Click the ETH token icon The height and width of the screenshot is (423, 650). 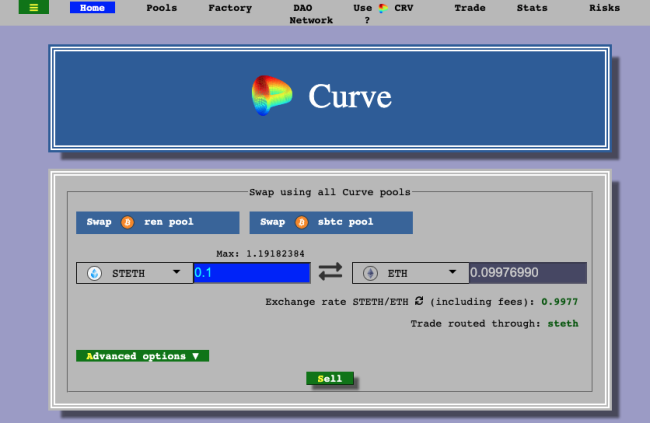click(369, 273)
